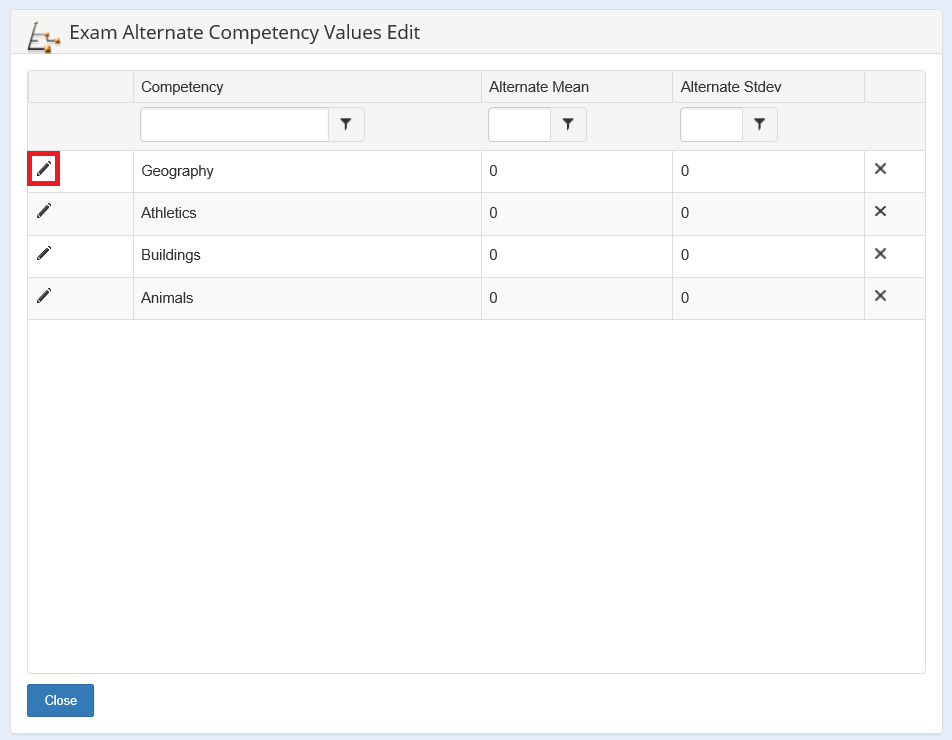Click pencil icon for Buildings row
This screenshot has height=740, width=952.
(43, 253)
